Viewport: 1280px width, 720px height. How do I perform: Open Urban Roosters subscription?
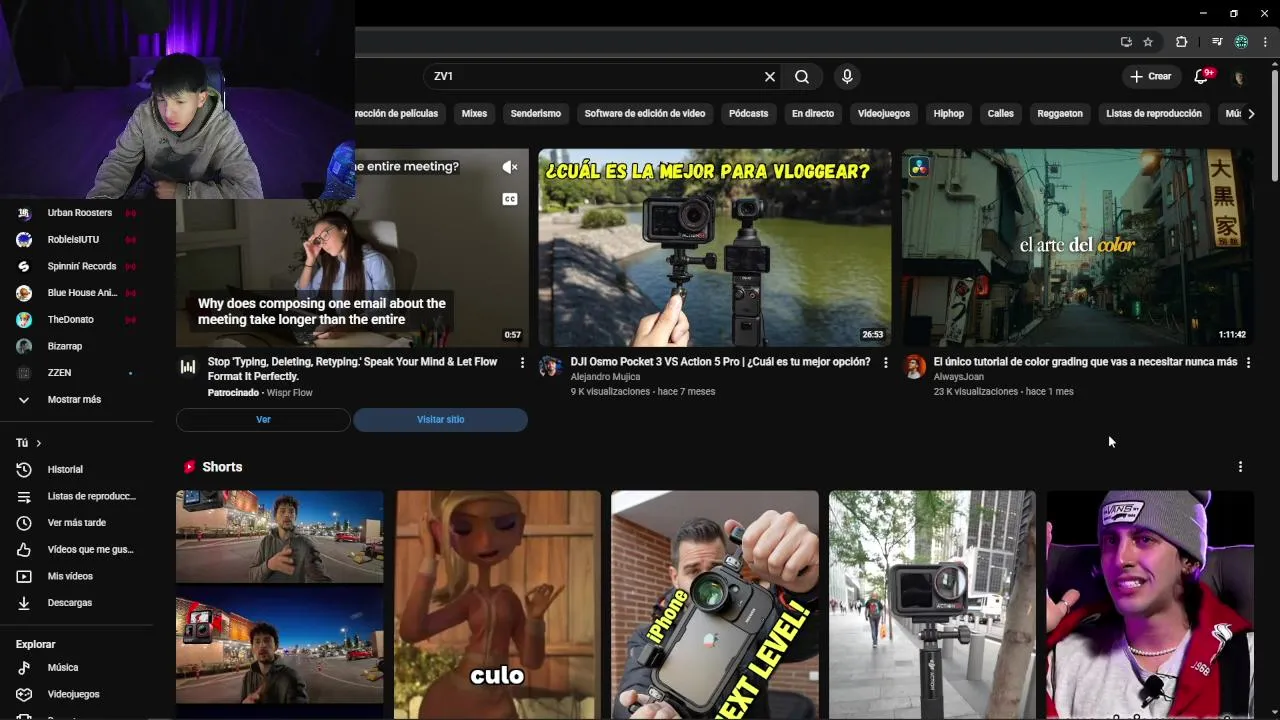(x=79, y=213)
